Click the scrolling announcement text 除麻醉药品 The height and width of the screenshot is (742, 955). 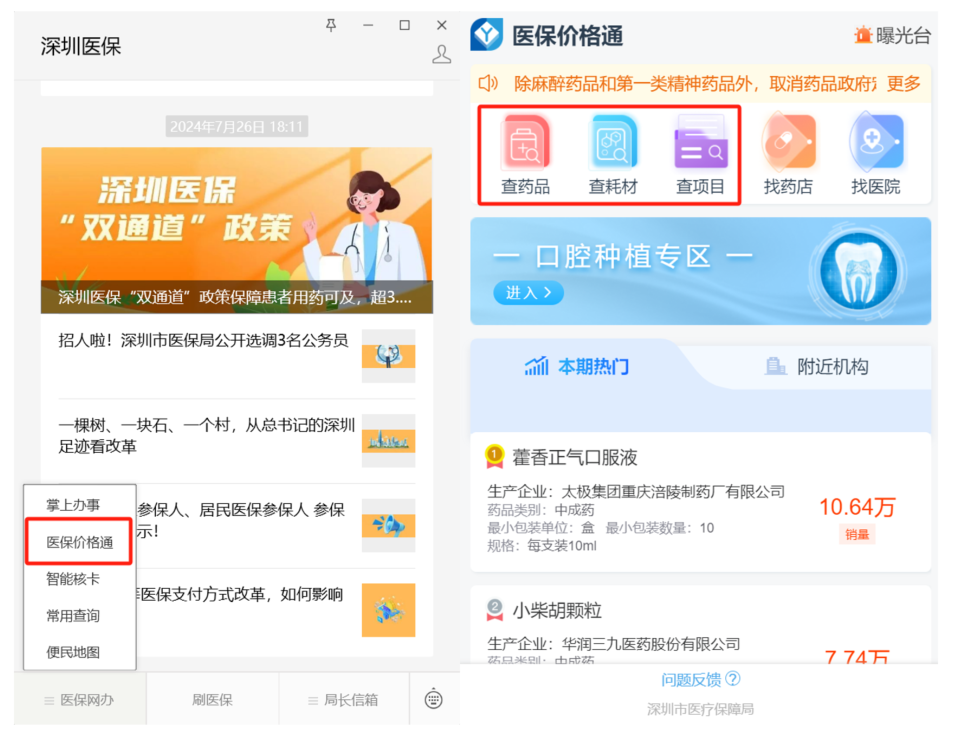[x=696, y=83]
